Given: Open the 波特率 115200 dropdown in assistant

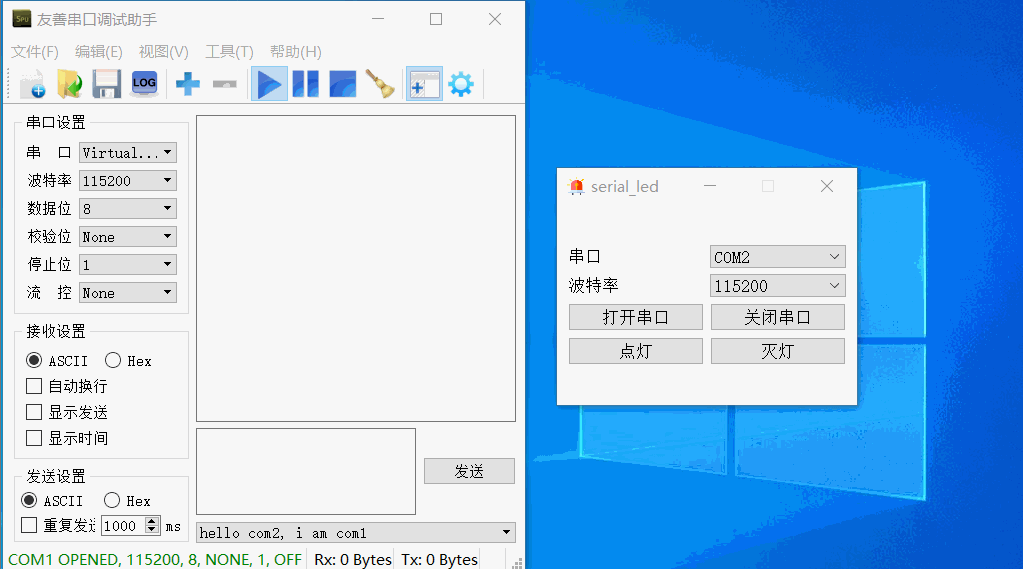Looking at the screenshot, I should click(128, 181).
